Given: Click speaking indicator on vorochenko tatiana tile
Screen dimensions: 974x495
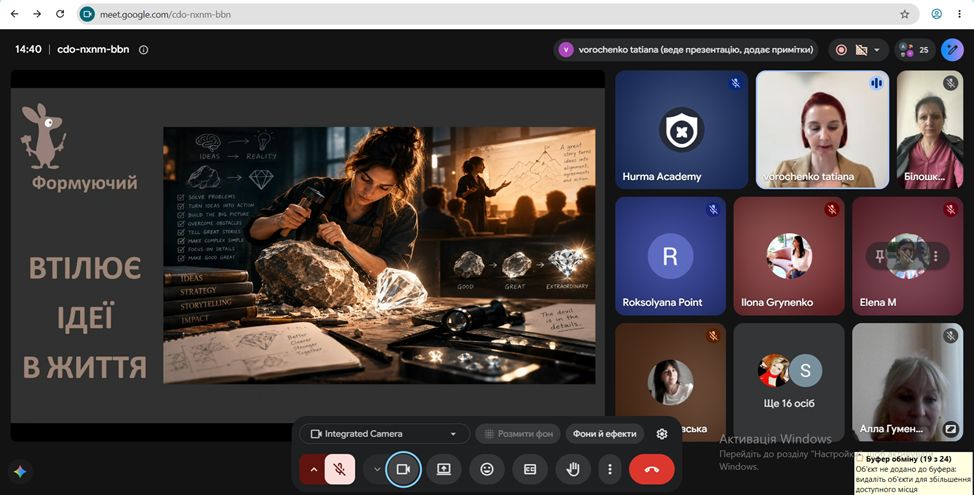Looking at the screenshot, I should [x=876, y=83].
